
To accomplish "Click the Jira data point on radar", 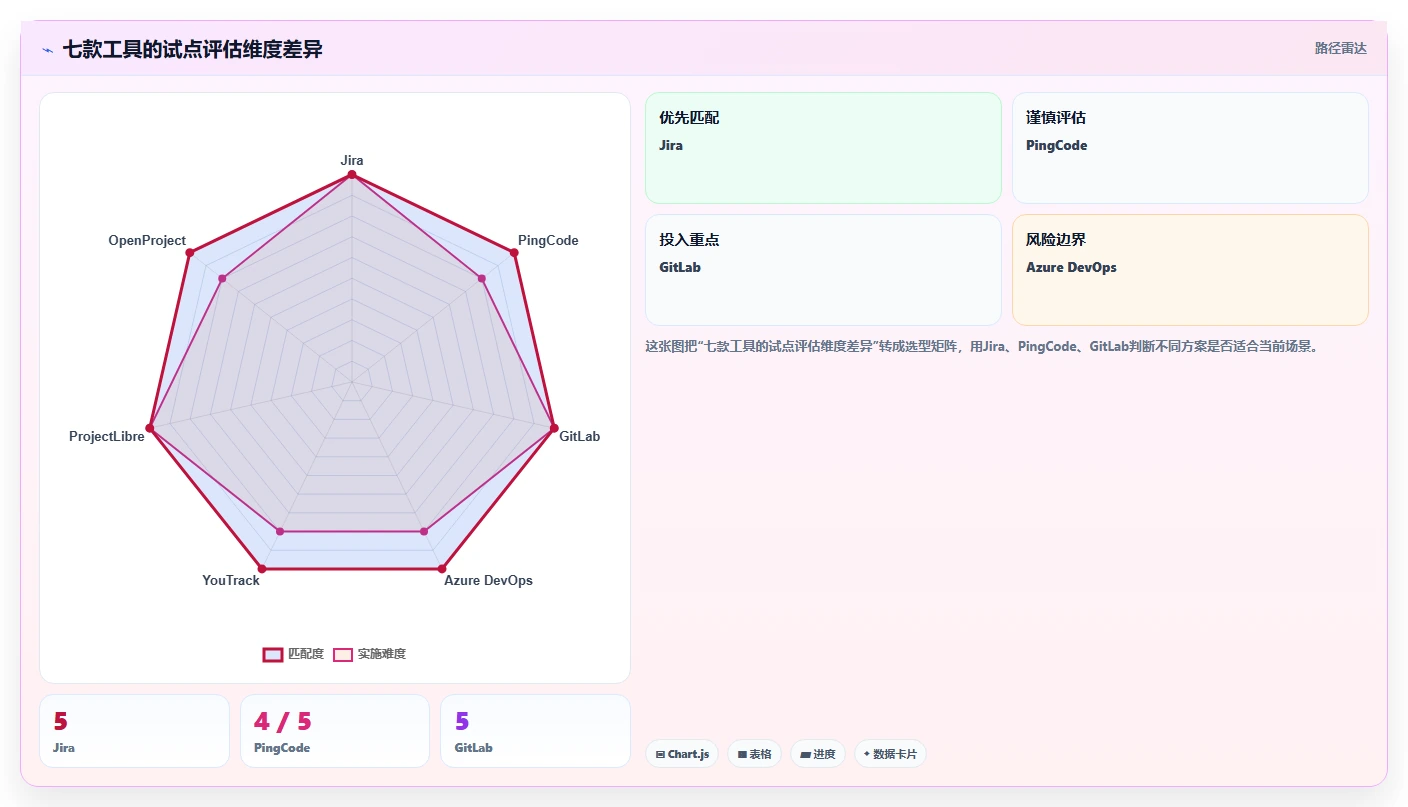I will click(x=351, y=175).
